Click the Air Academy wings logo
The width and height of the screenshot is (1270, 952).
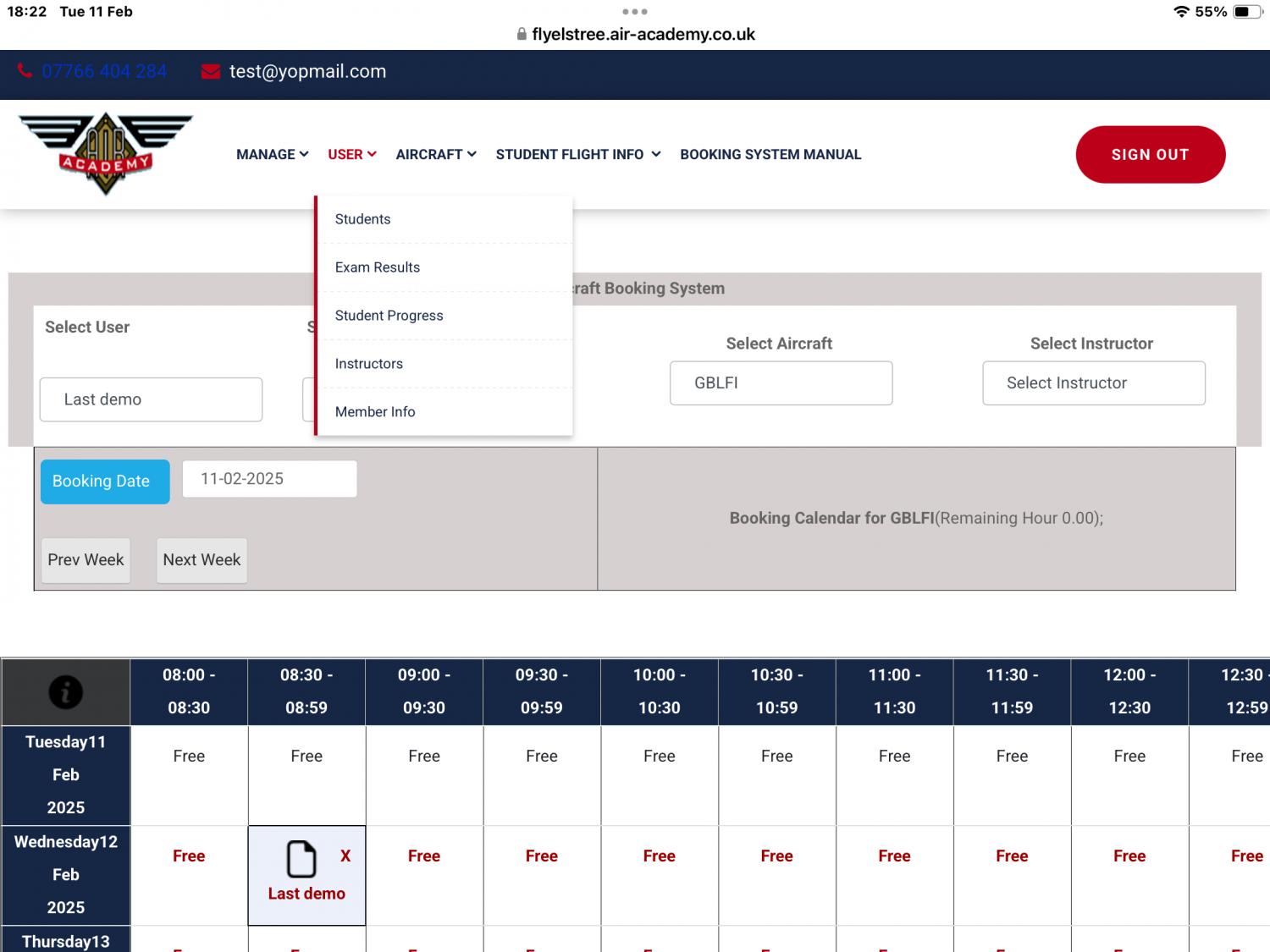105,153
